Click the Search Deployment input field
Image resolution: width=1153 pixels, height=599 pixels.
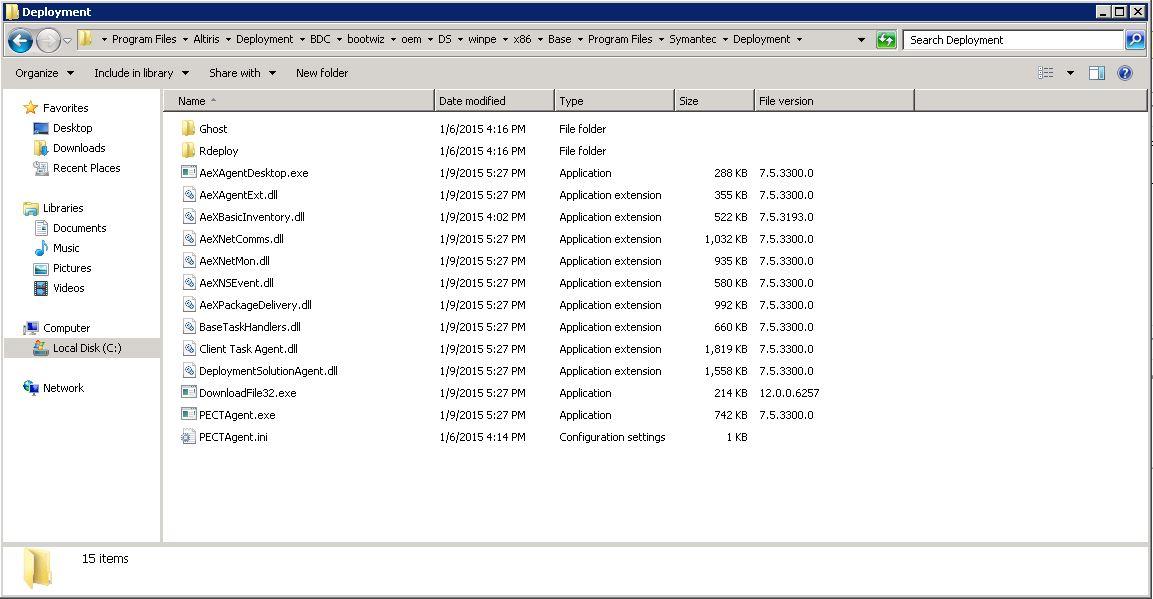(1012, 40)
